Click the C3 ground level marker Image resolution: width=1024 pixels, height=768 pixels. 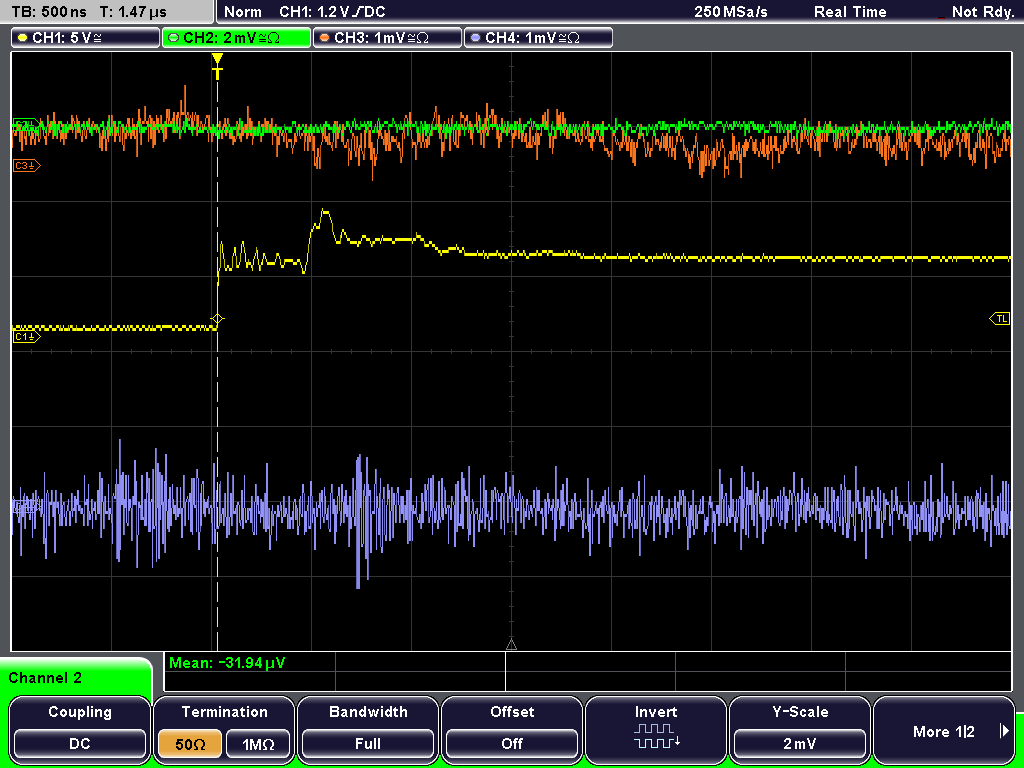[x=26, y=166]
